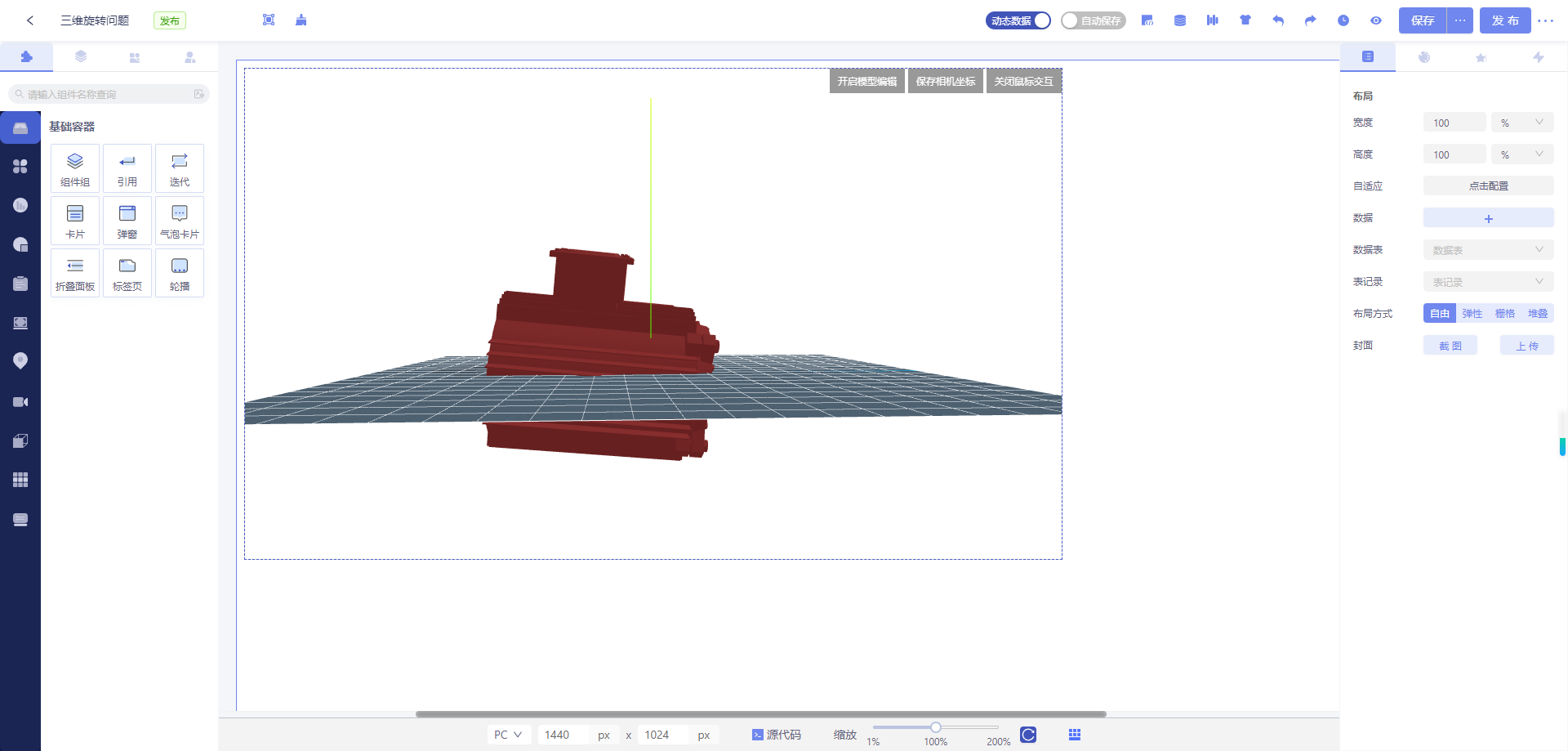The image size is (1568, 751).
Task: Expand save options next to 保存
Action: tap(1460, 20)
